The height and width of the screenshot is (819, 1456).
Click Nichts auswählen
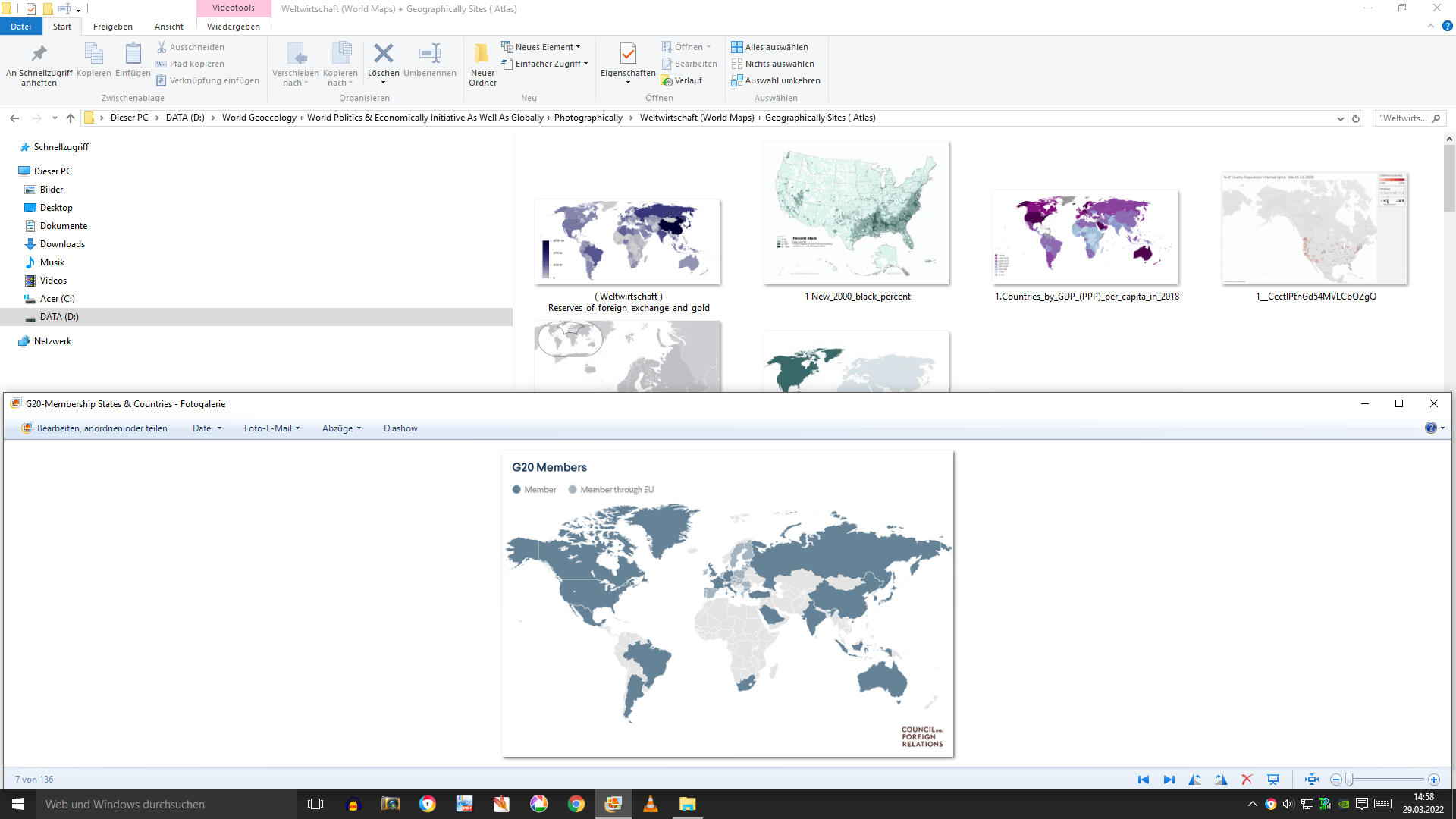point(773,64)
